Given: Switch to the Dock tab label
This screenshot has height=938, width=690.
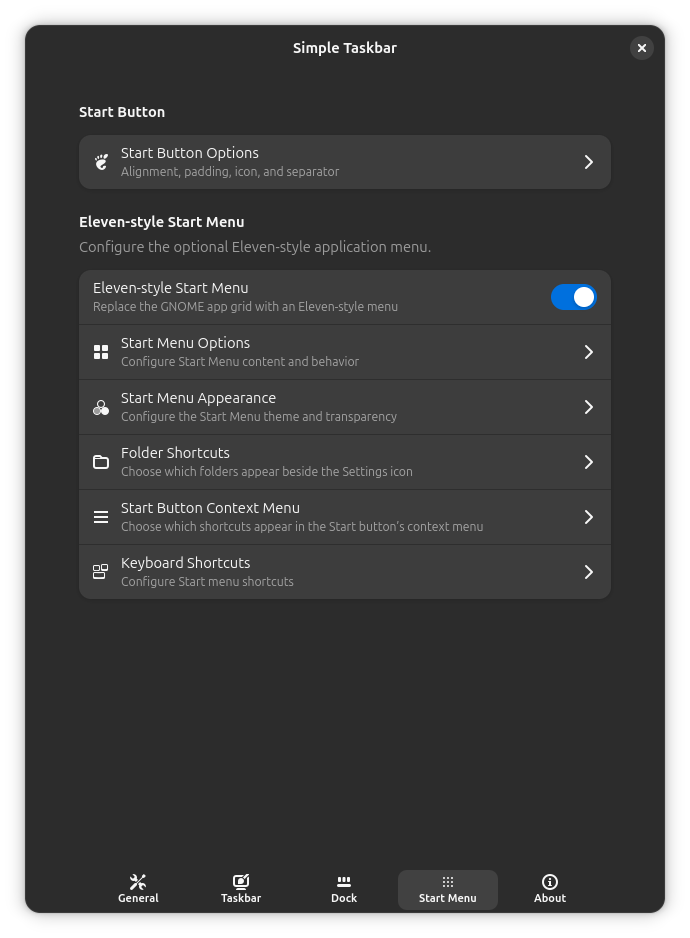Looking at the screenshot, I should coord(344,898).
